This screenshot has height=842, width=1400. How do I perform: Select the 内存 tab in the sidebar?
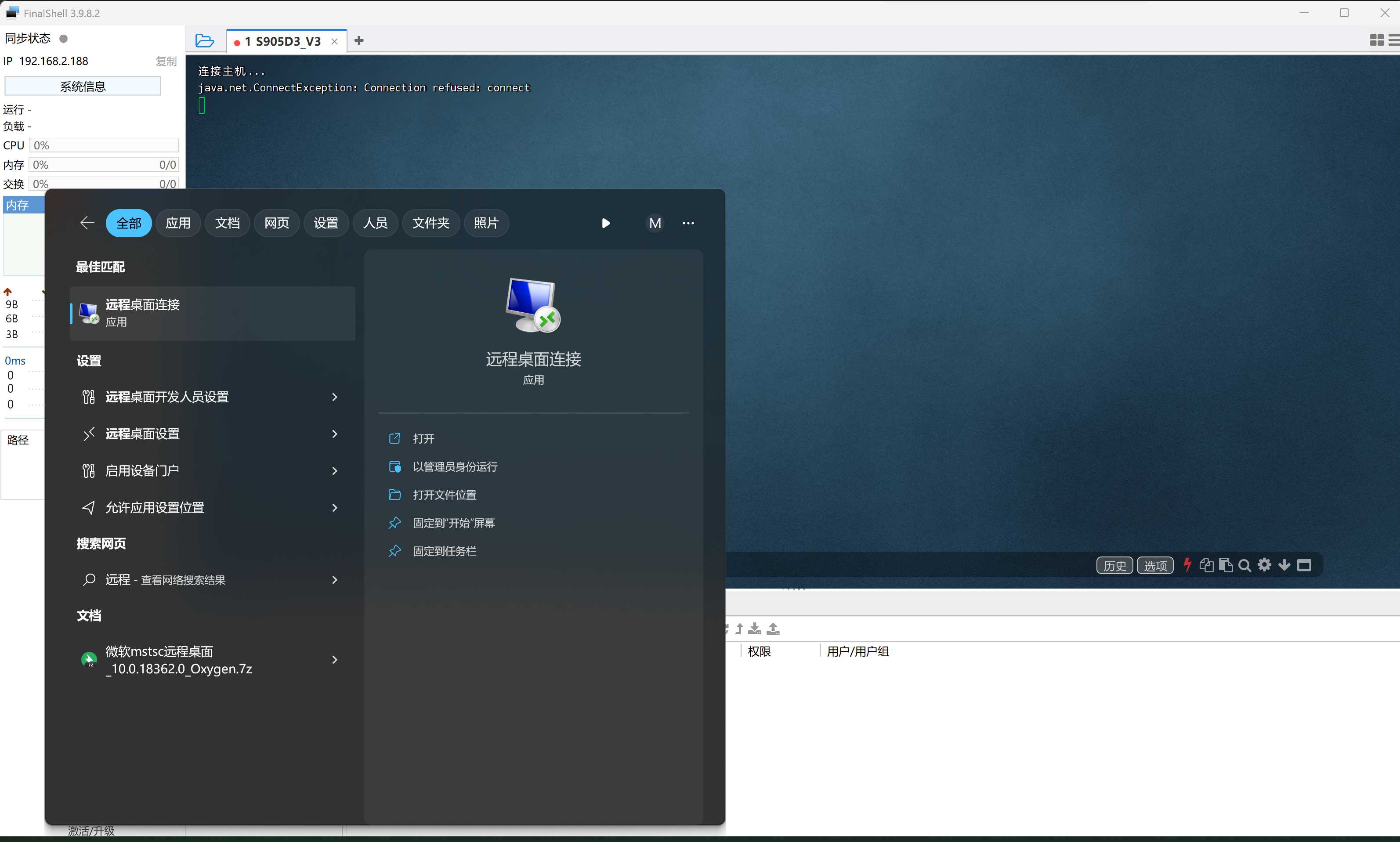click(23, 205)
